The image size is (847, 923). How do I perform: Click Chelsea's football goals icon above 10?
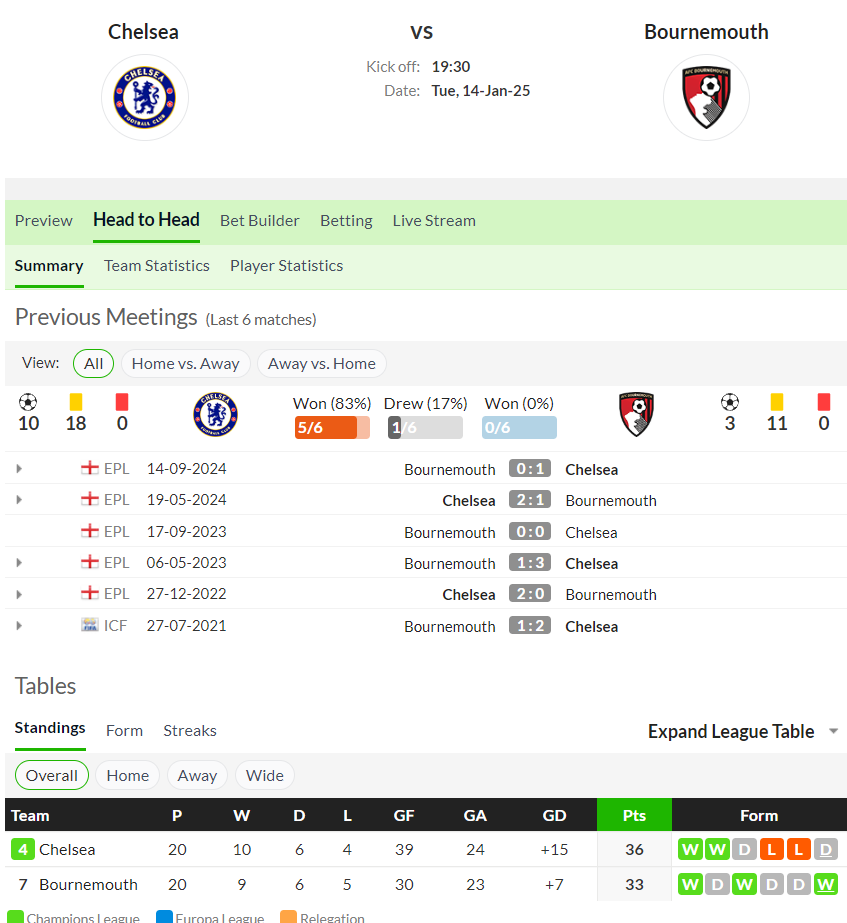click(28, 402)
